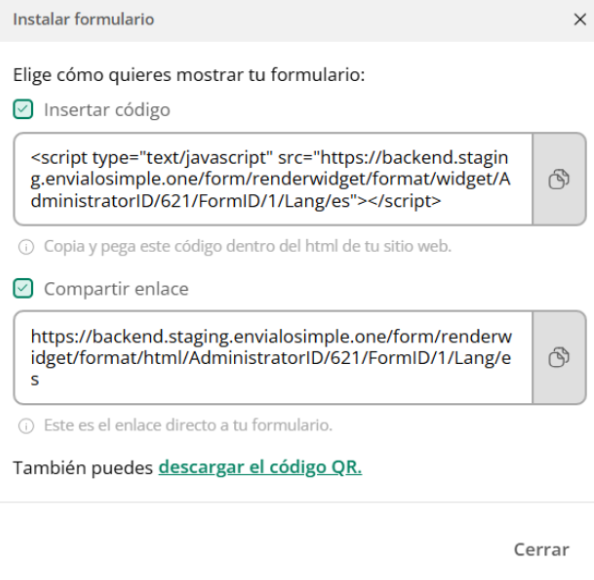
Task: Click the 'Instalar formulario' dialog title
Action: click(x=84, y=19)
